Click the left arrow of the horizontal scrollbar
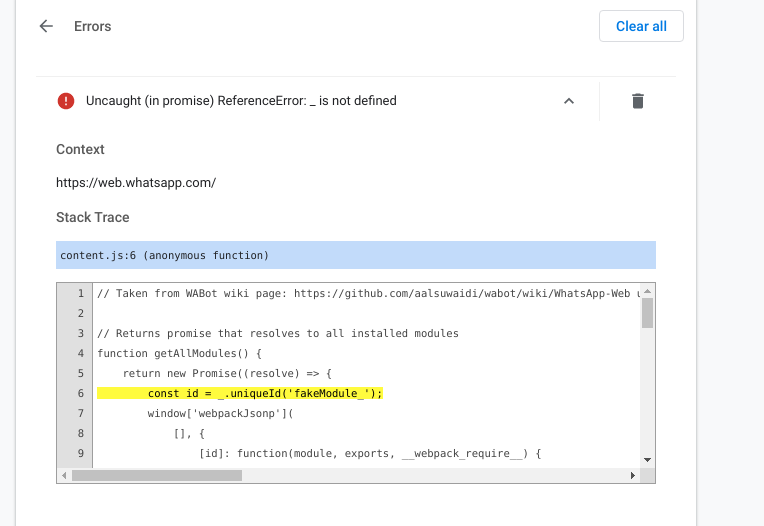Viewport: 764px width, 526px height. [64, 475]
